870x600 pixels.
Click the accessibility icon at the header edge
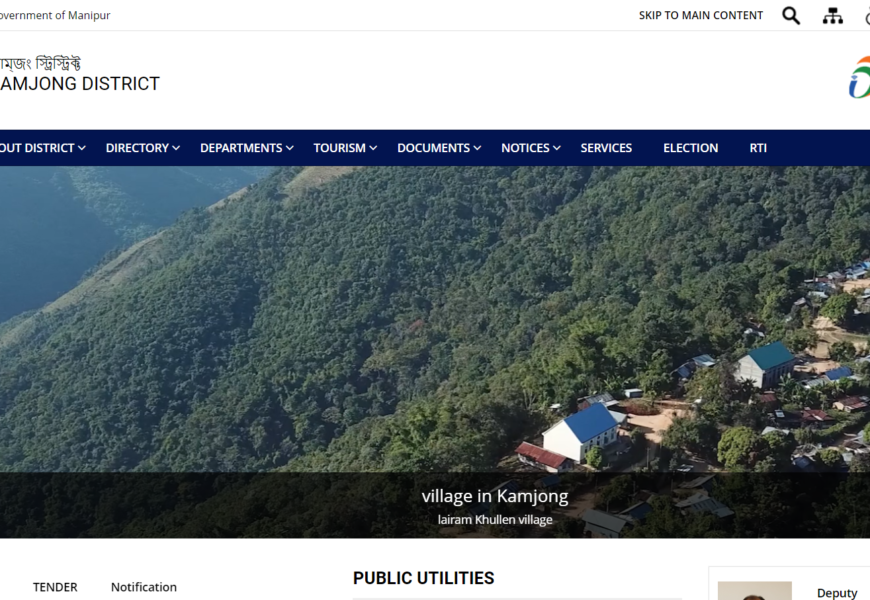pyautogui.click(x=867, y=17)
